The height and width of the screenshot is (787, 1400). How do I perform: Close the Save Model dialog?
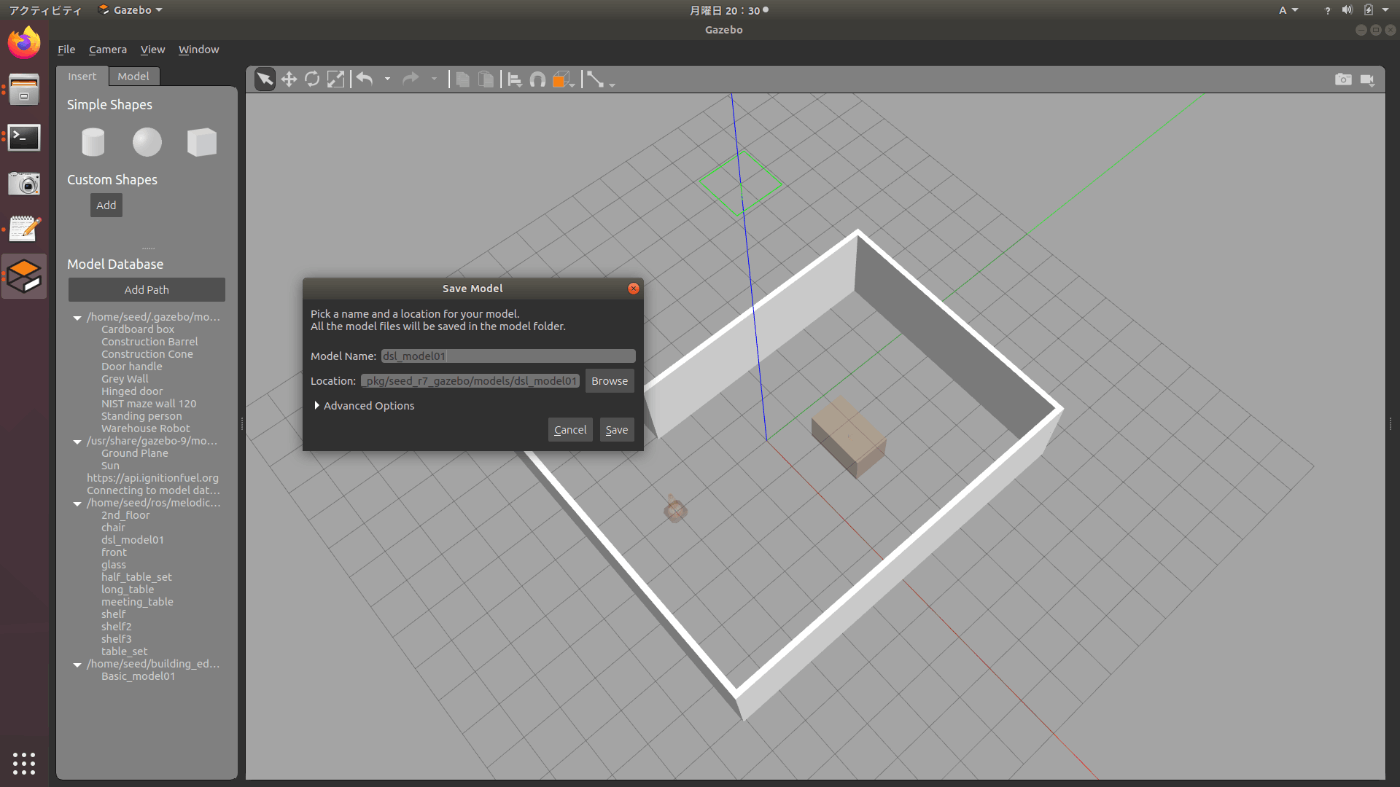point(633,289)
